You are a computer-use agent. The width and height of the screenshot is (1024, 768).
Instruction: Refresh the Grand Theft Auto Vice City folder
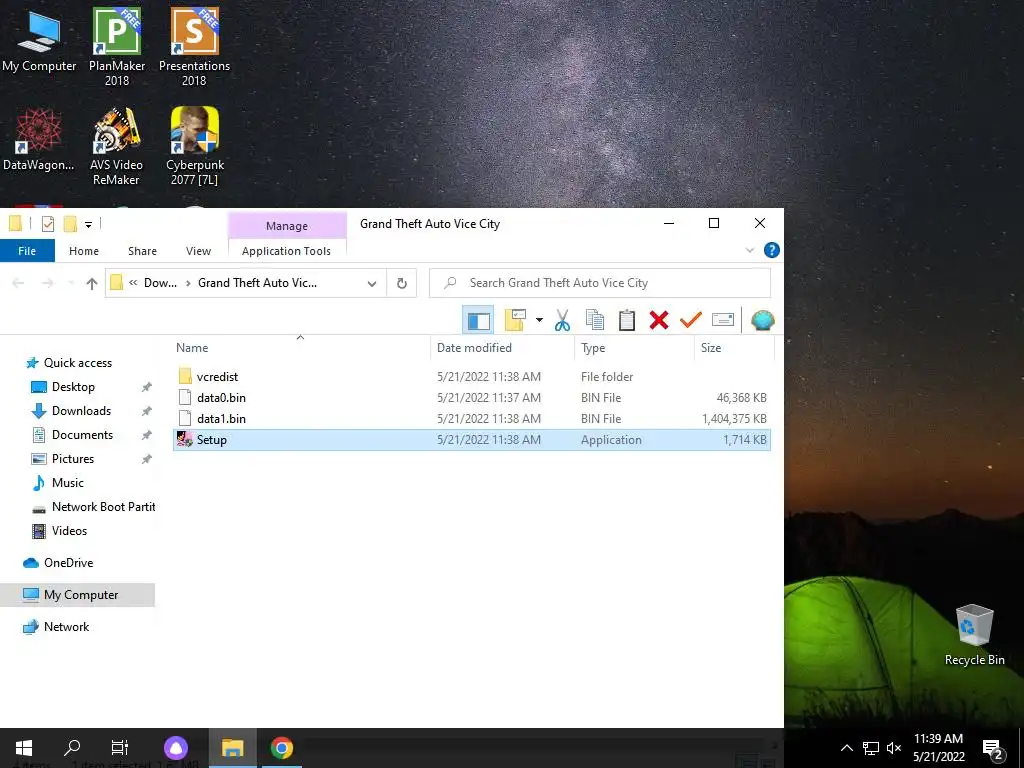point(402,283)
